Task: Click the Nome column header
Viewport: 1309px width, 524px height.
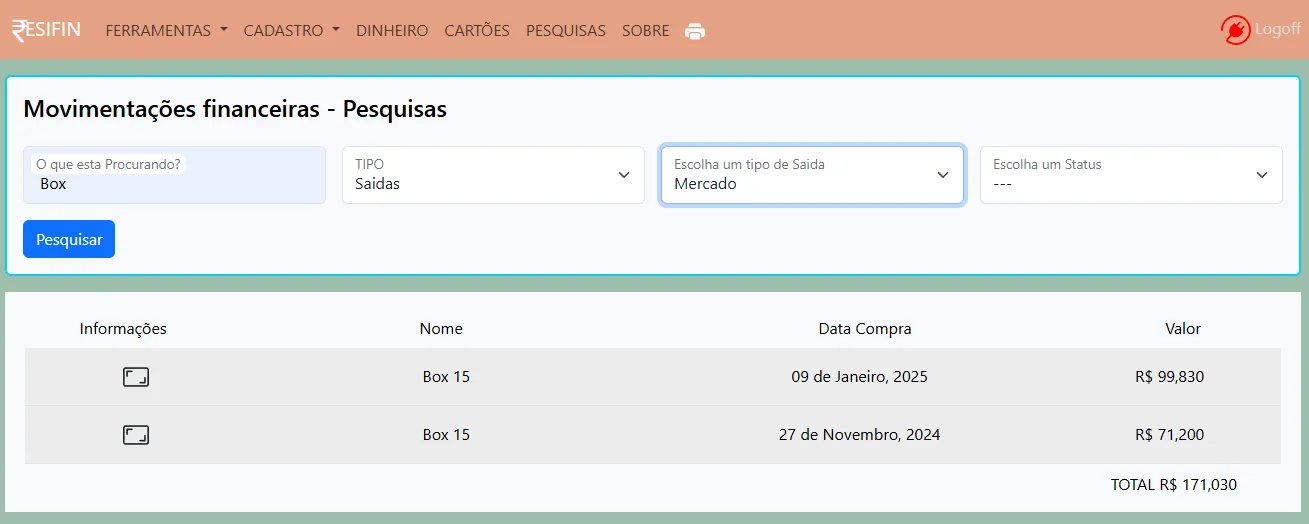Action: (441, 328)
